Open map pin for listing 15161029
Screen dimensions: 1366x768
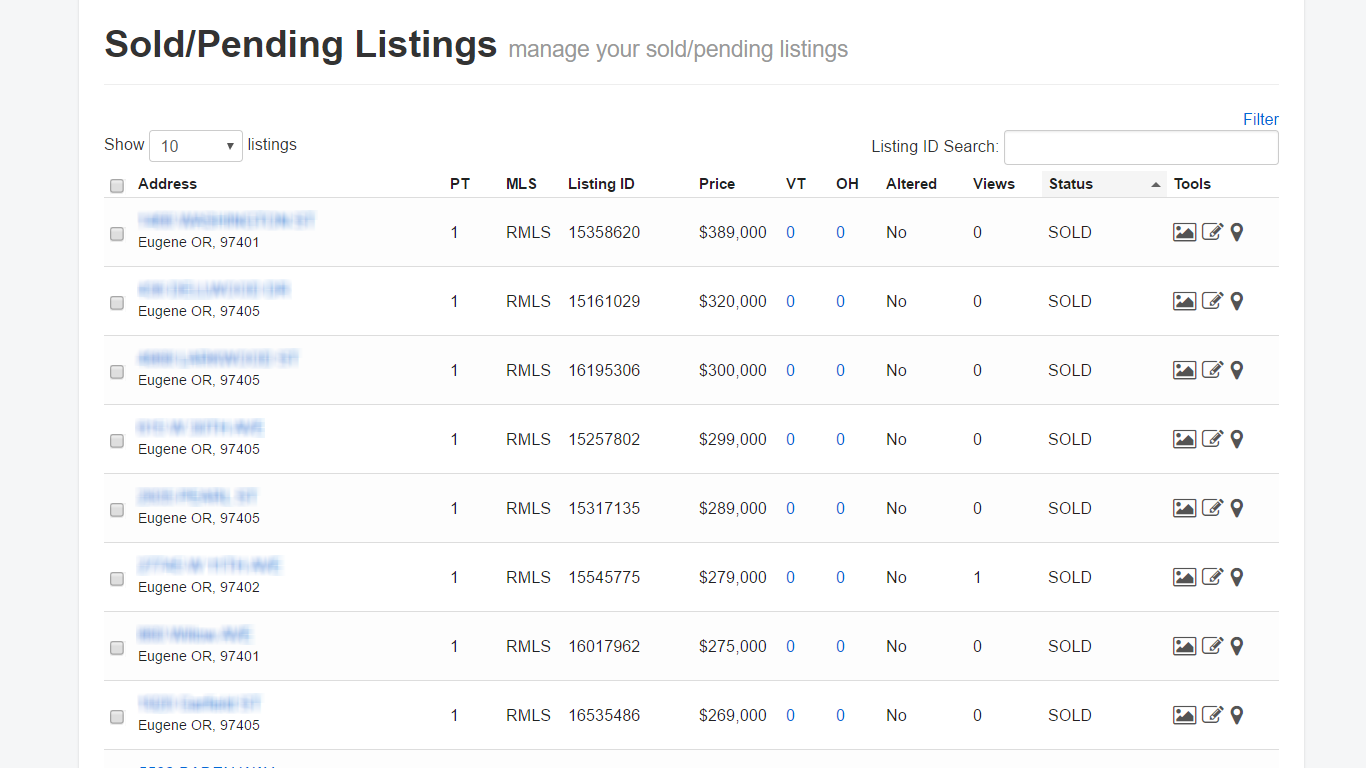coord(1237,301)
